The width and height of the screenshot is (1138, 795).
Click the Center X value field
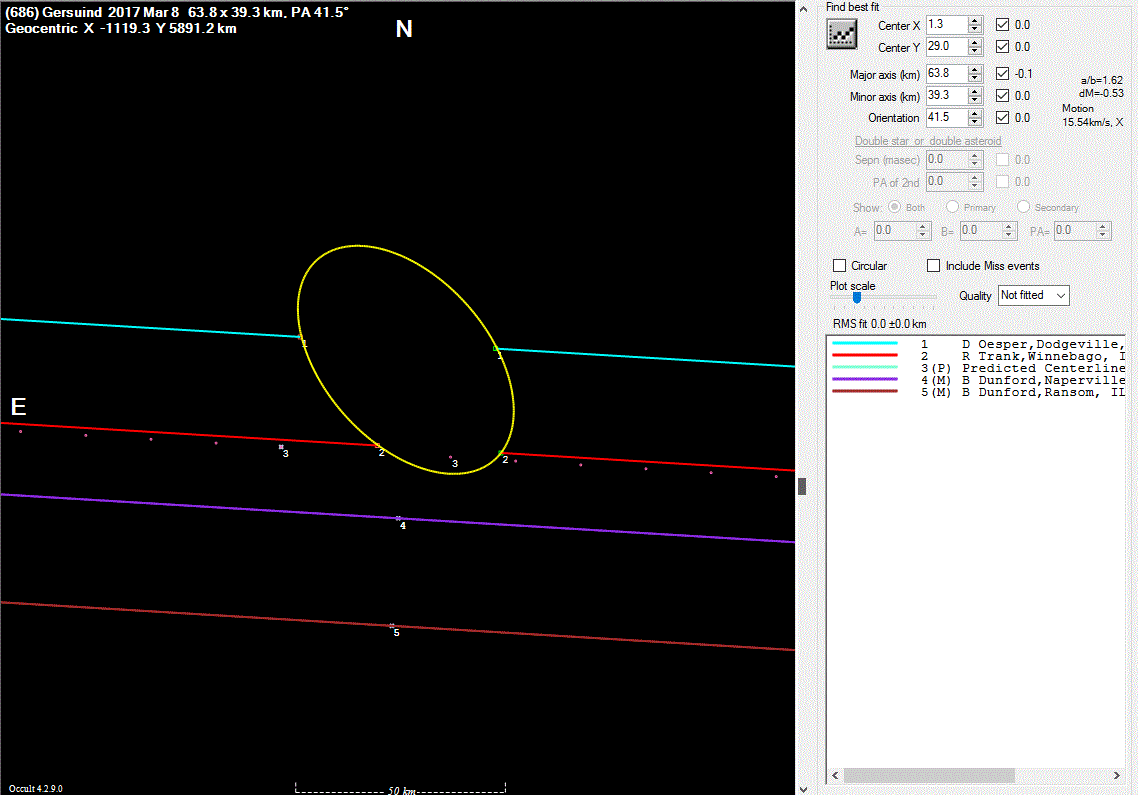pyautogui.click(x=947, y=25)
